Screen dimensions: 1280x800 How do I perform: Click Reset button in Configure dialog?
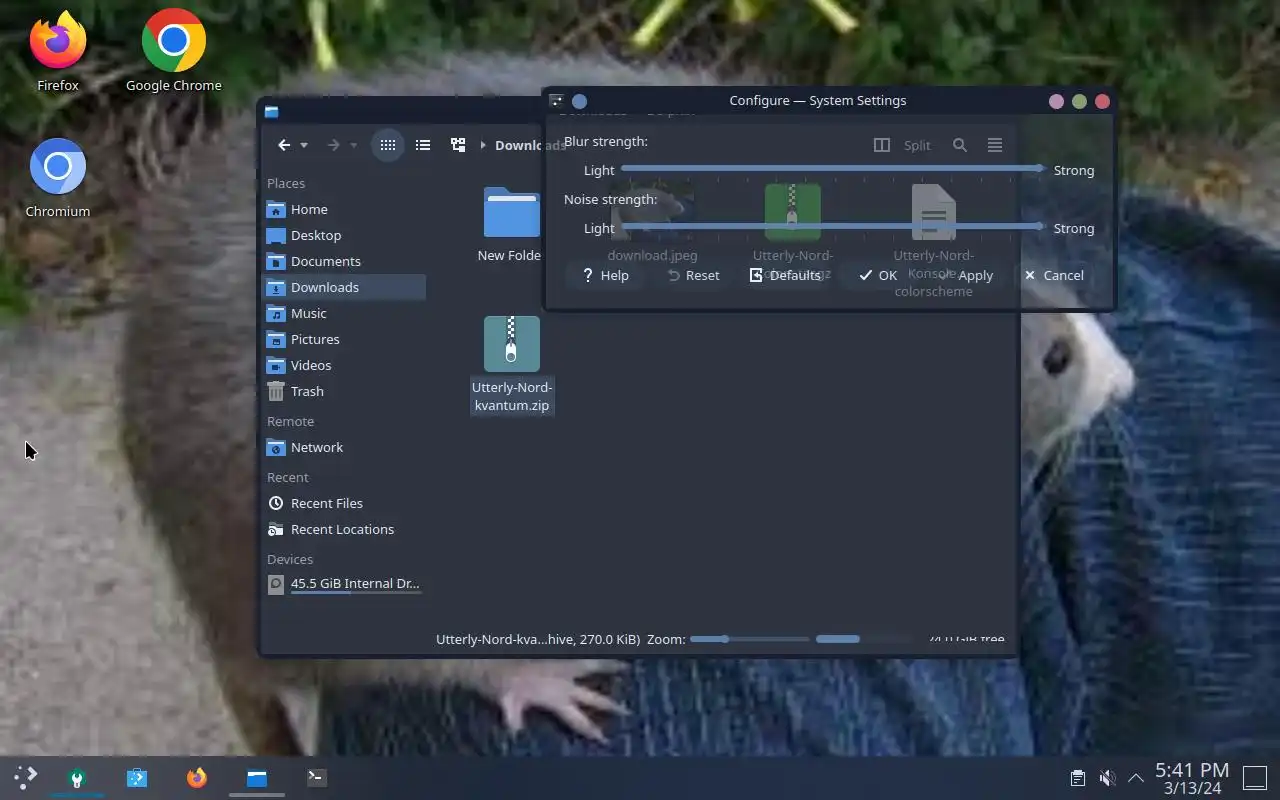693,275
